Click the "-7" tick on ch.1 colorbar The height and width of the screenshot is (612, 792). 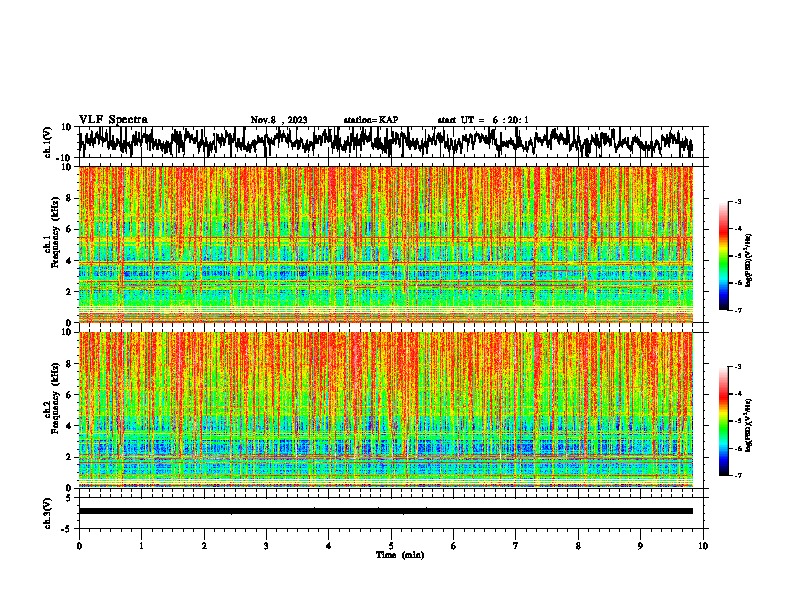(x=737, y=310)
